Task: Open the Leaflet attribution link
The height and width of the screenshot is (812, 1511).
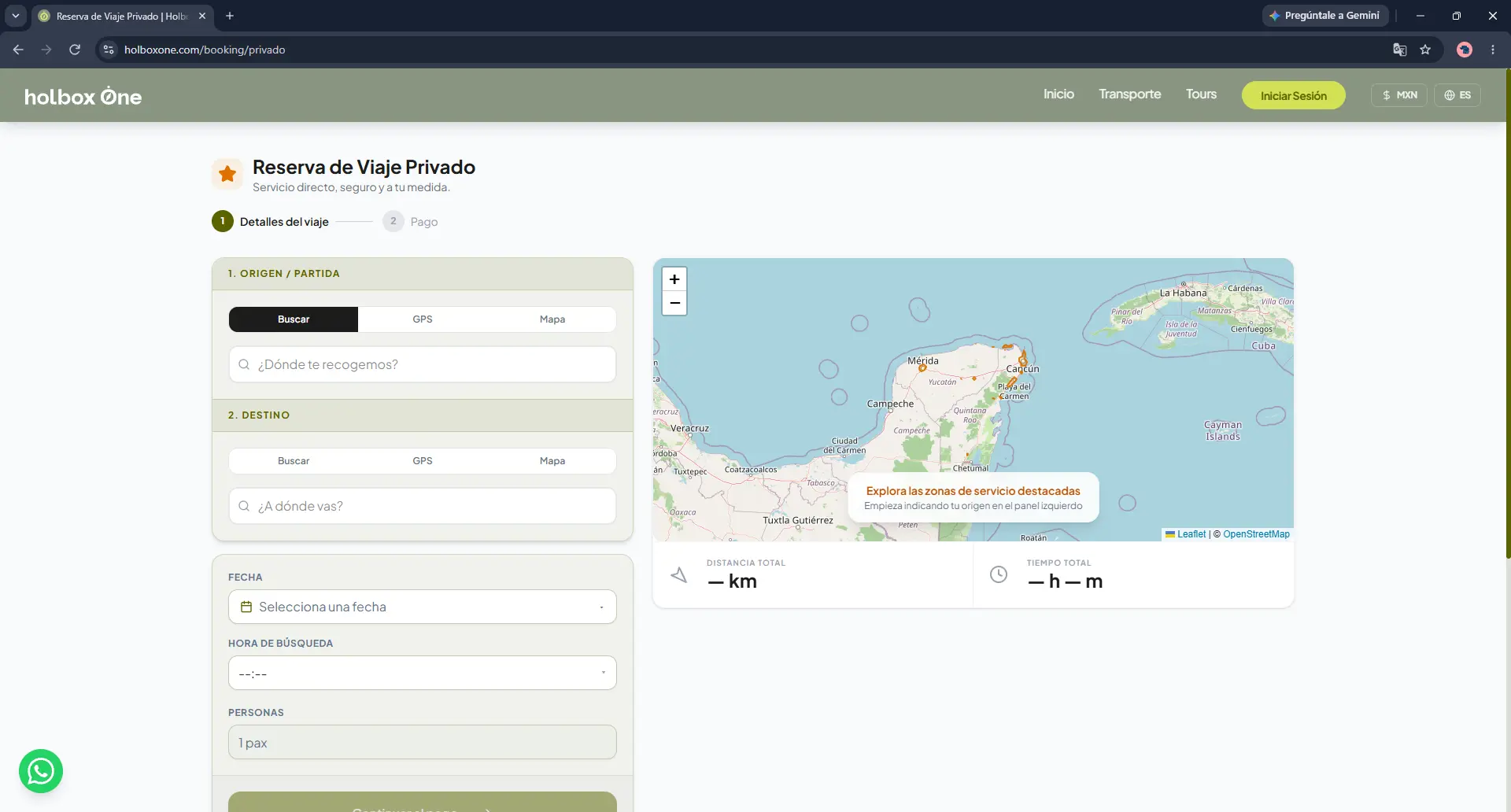Action: click(x=1191, y=534)
